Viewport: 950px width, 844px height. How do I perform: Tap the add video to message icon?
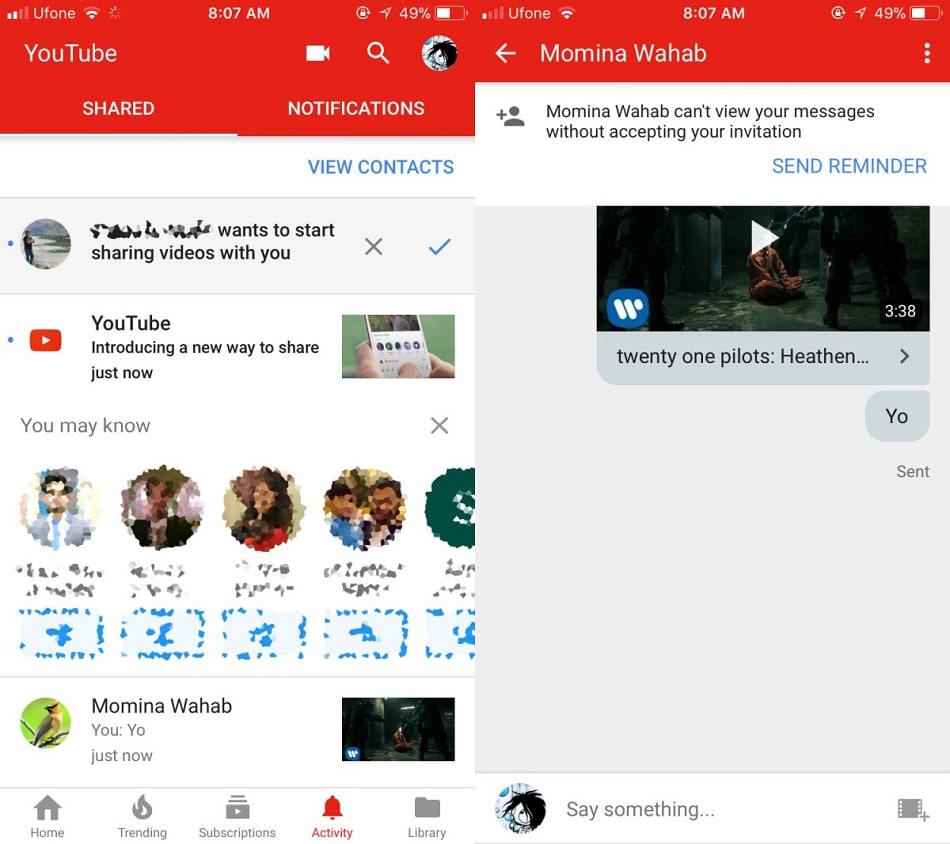point(912,809)
